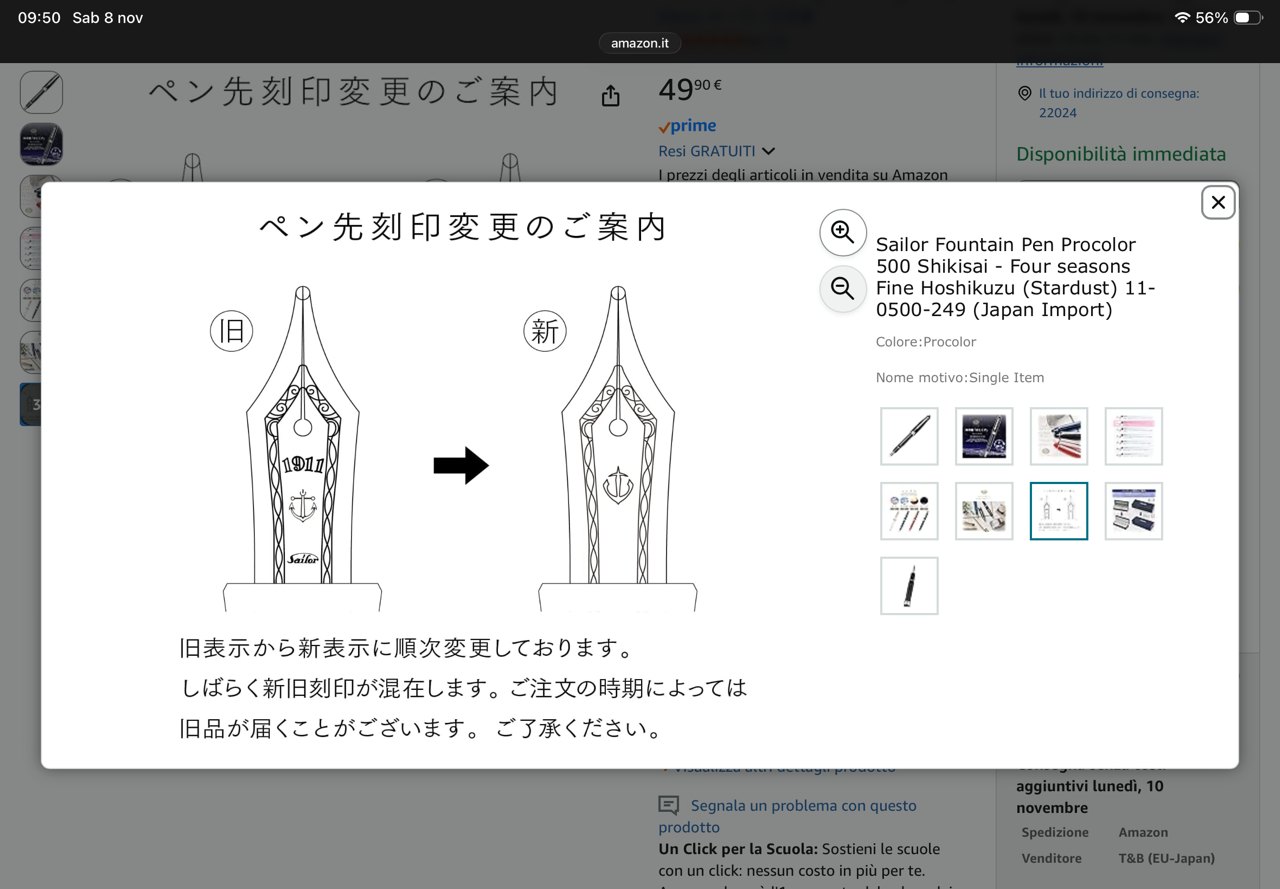Image resolution: width=1280 pixels, height=889 pixels.
Task: Click the T&B (EU-Japan) seller link
Action: tap(1166, 858)
